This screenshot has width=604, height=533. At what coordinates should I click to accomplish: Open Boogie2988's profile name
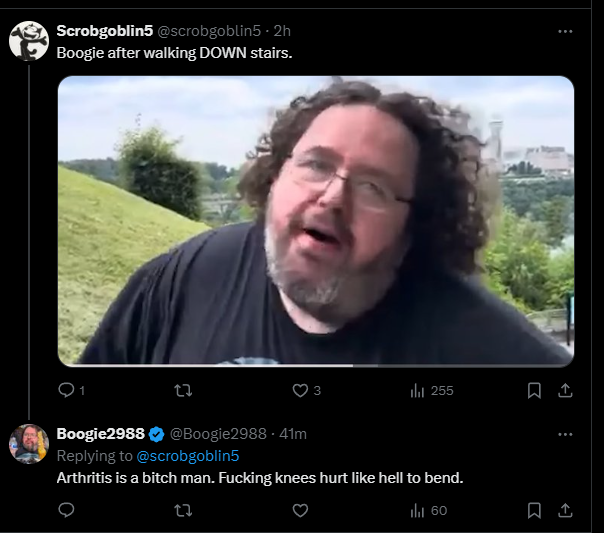[101, 434]
